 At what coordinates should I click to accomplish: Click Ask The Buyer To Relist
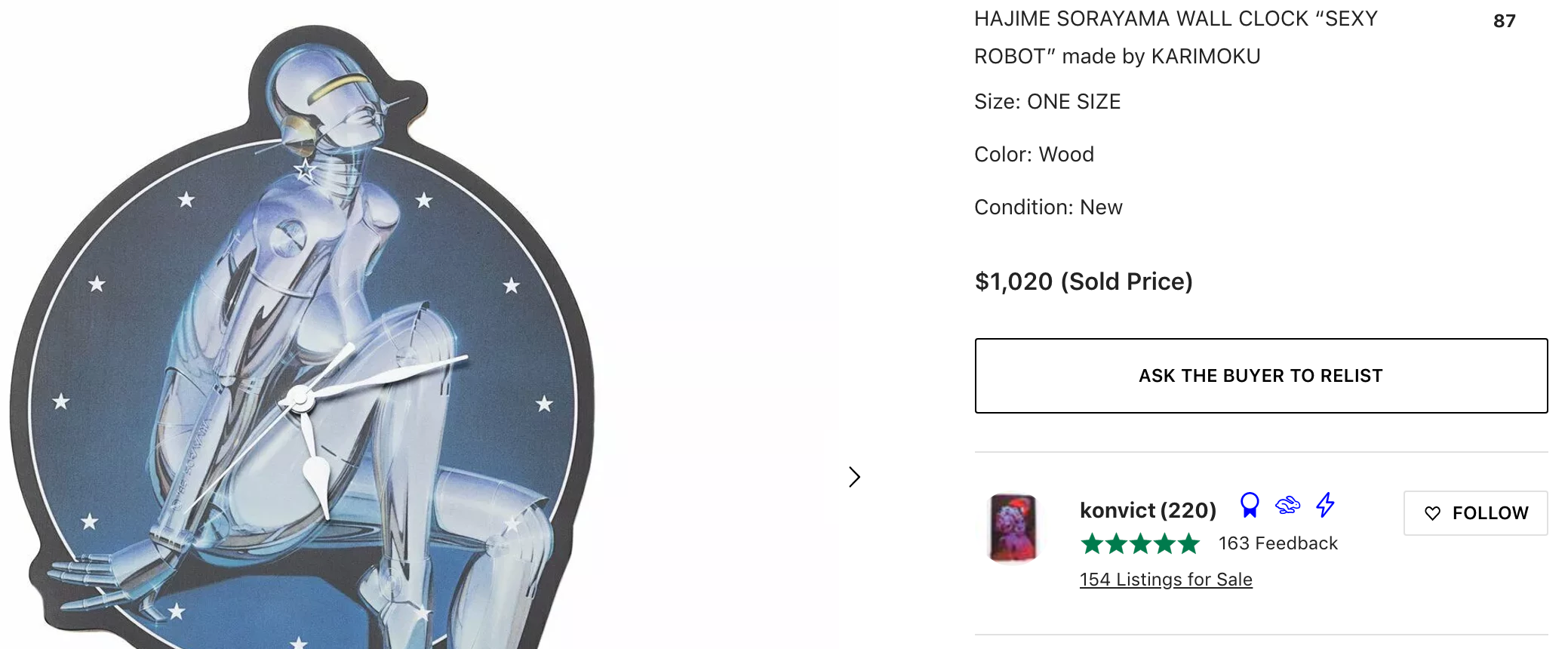click(x=1261, y=376)
